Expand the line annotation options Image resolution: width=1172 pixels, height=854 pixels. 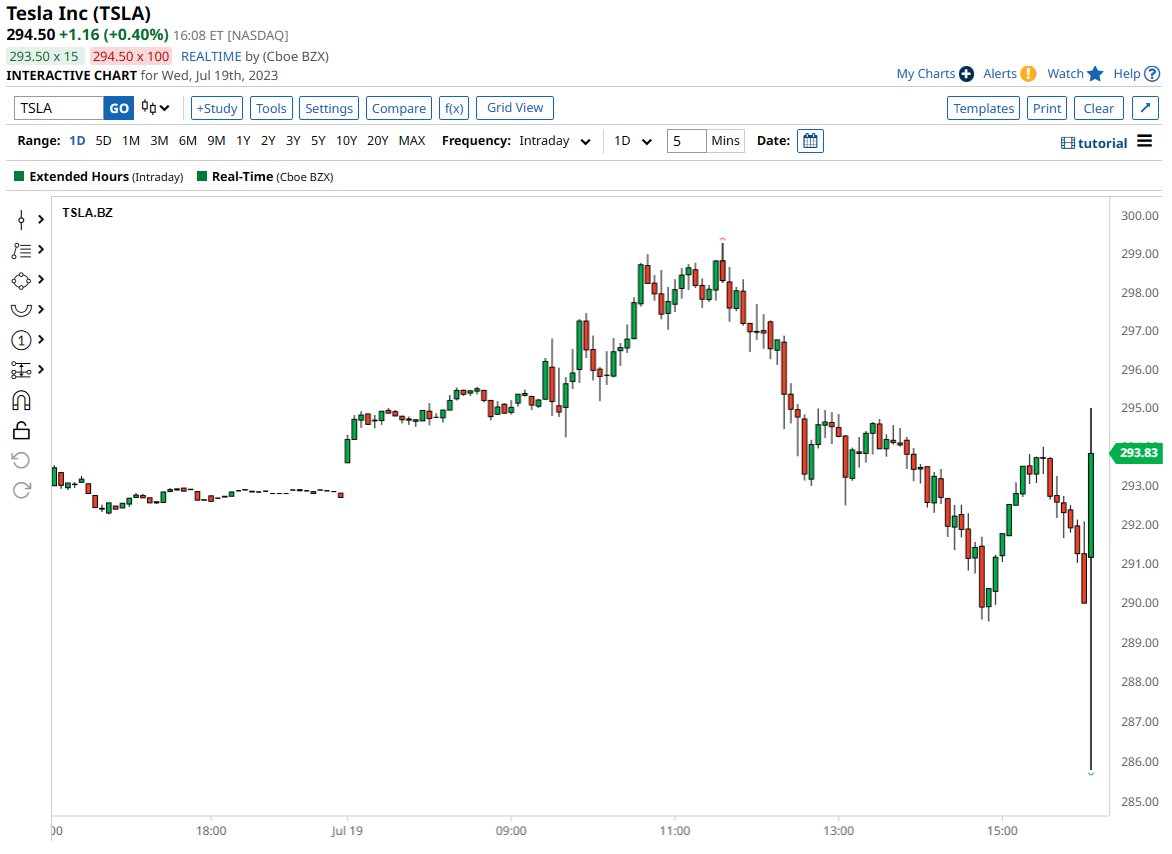(x=40, y=249)
